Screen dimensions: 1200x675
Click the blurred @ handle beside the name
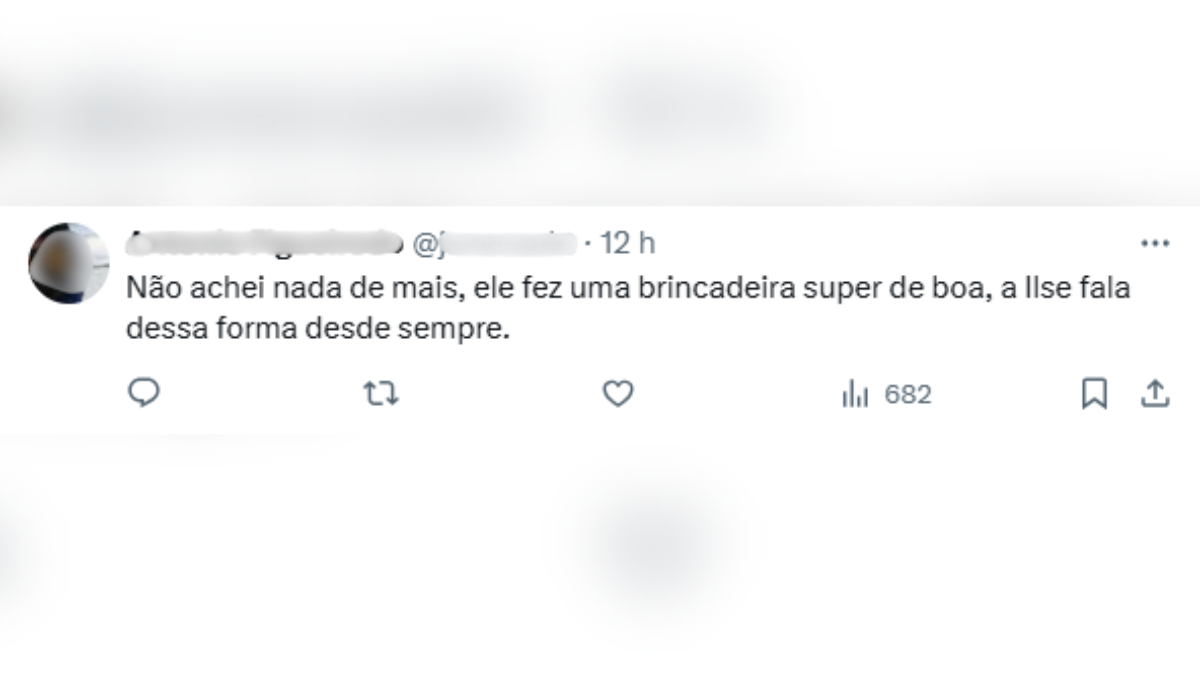[x=495, y=243]
